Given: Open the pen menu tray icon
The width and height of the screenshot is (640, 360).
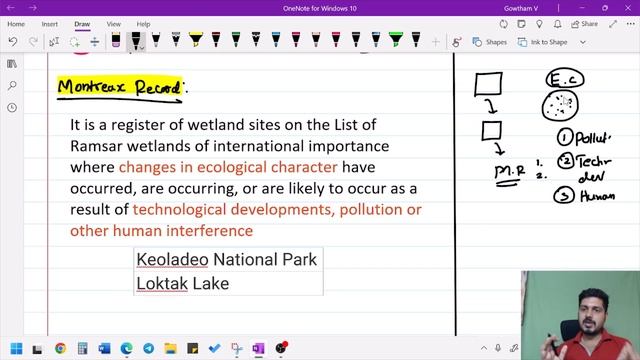Looking at the screenshot, I should coord(514,348).
